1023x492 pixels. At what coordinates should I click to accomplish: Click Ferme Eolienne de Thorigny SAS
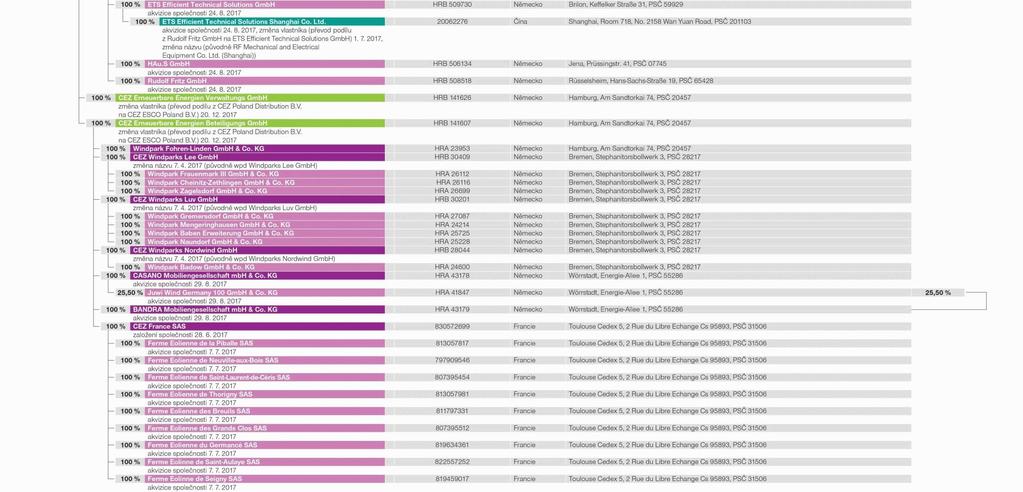(200, 395)
